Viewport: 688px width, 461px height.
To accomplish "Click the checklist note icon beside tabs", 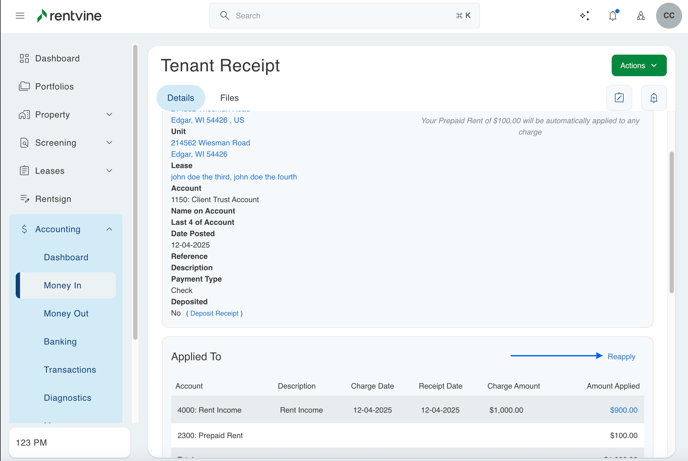I will [x=619, y=98].
